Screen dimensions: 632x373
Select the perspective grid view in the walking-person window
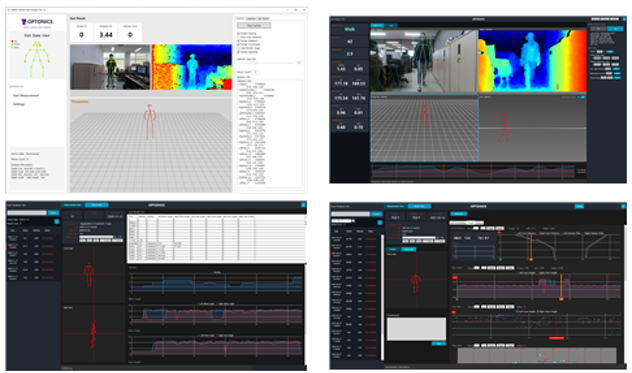click(x=424, y=128)
